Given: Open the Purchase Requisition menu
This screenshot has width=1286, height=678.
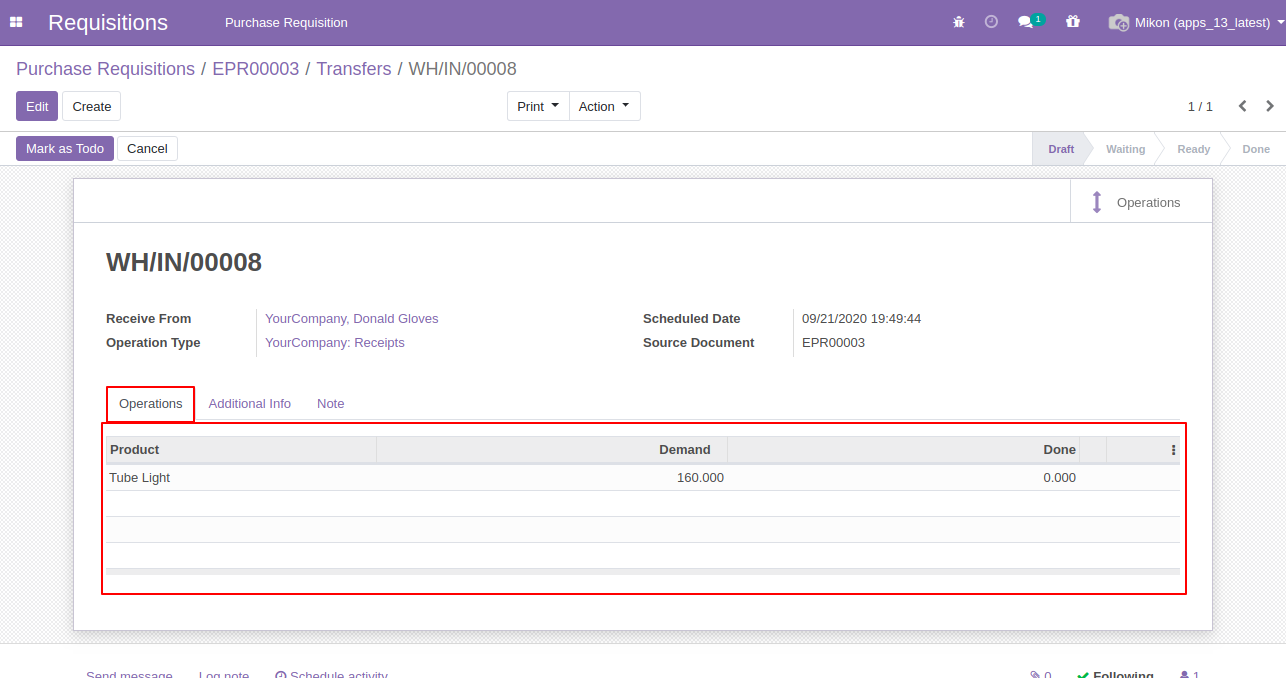Looking at the screenshot, I should (x=286, y=22).
